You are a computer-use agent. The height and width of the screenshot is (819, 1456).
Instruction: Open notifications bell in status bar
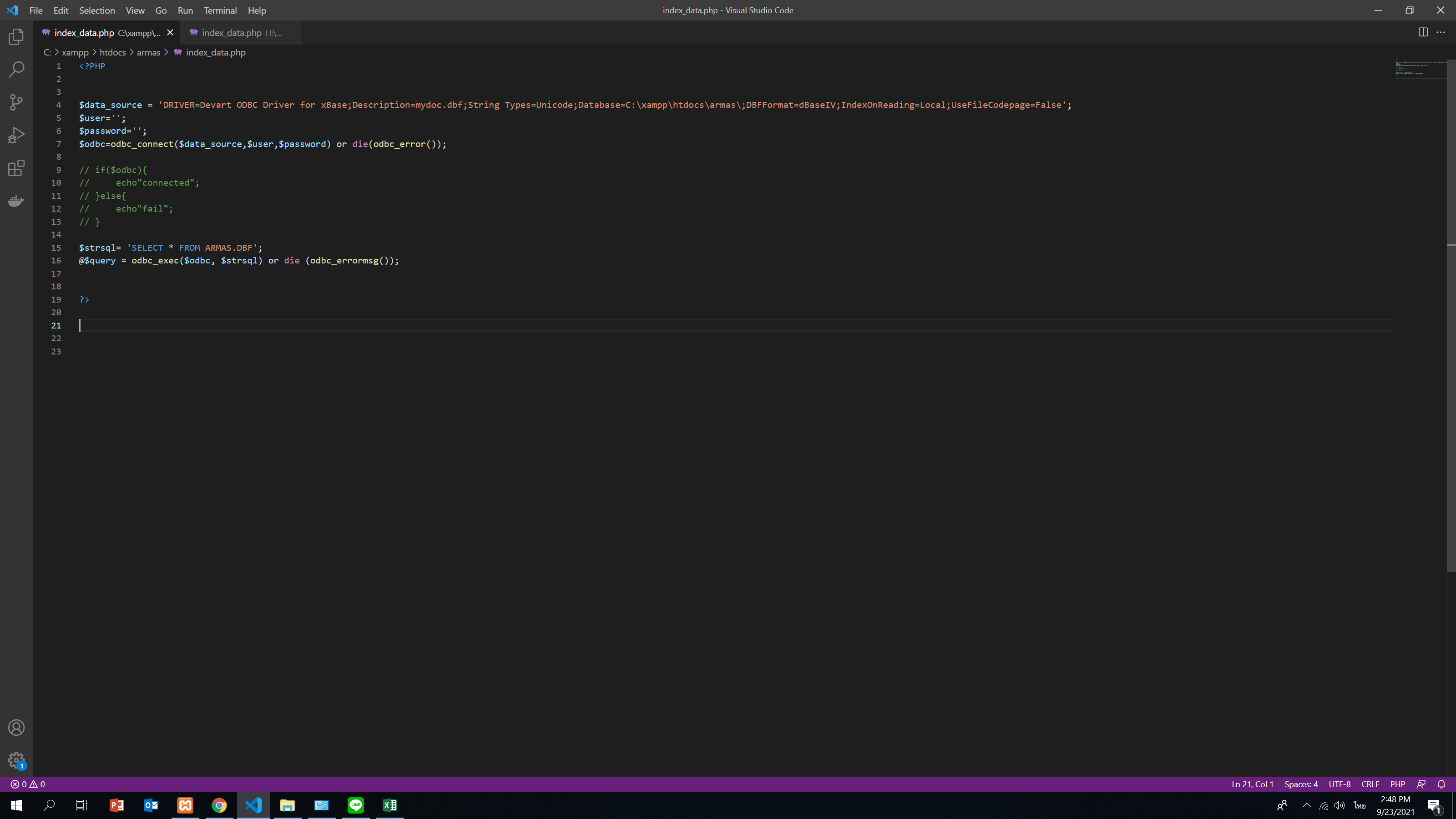[x=1441, y=784]
